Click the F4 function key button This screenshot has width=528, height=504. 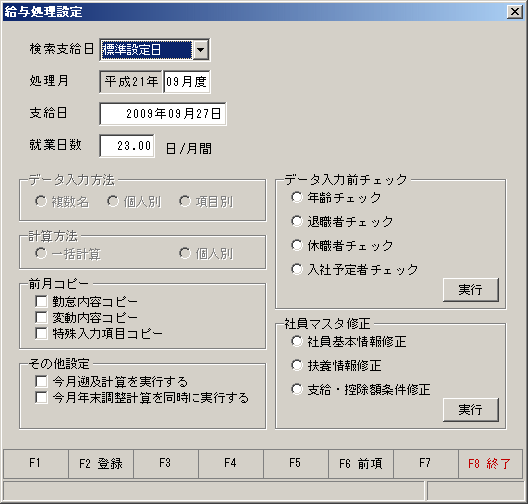(x=231, y=464)
